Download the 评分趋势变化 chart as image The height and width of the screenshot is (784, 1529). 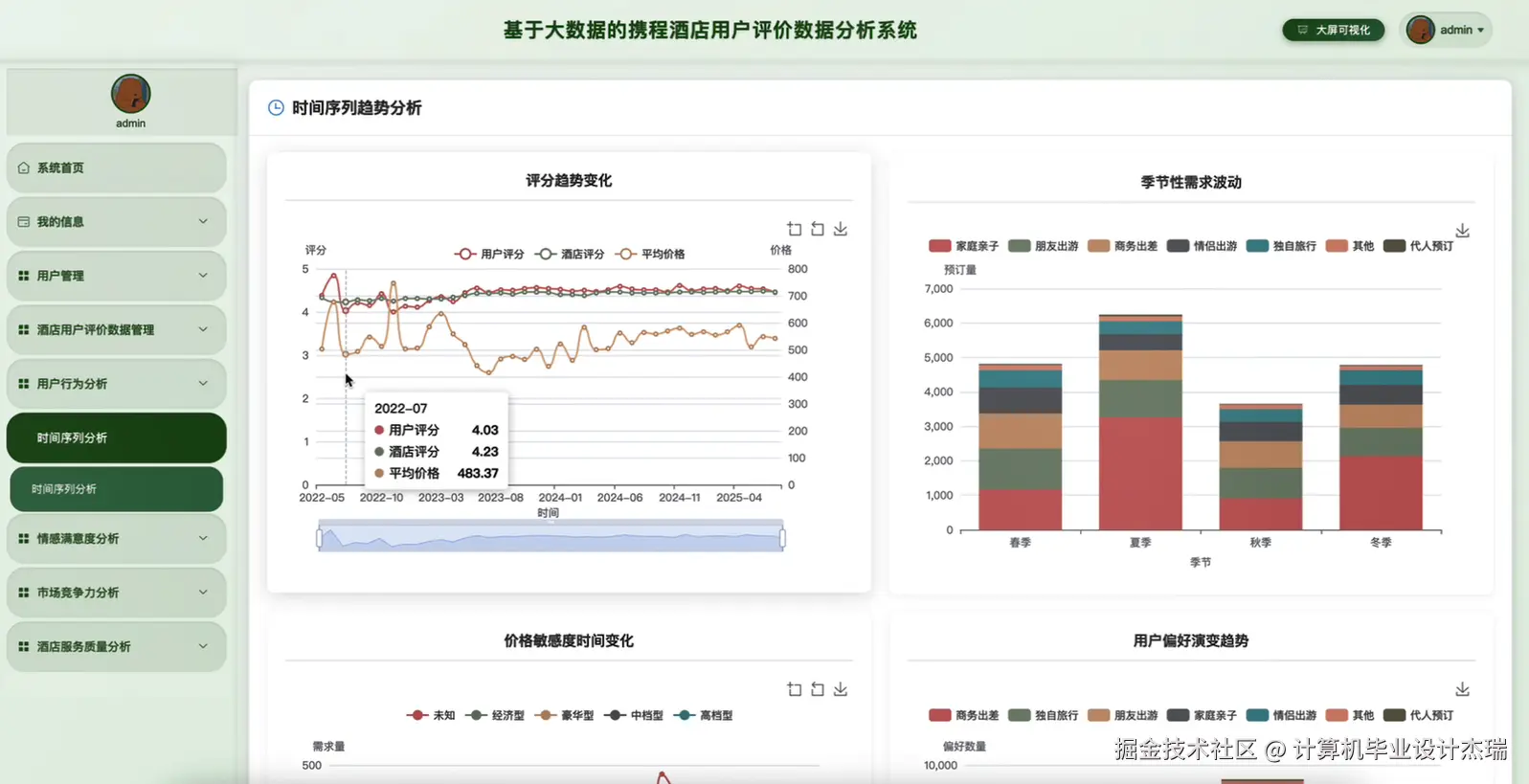click(841, 229)
